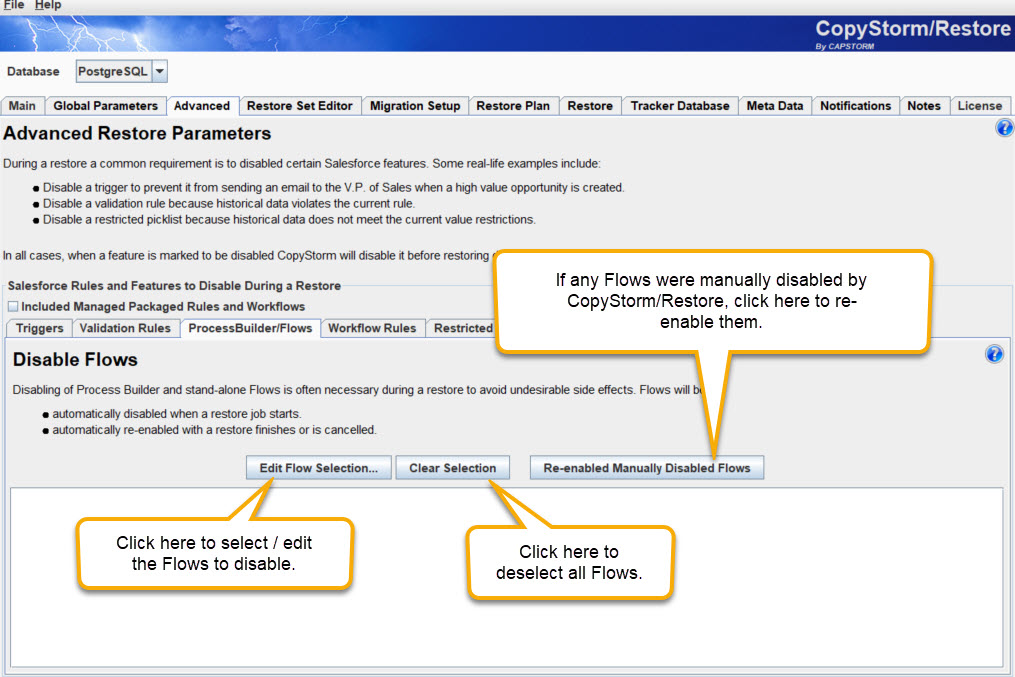The width and height of the screenshot is (1015, 677).
Task: Click the Clear Selection button
Action: (452, 468)
